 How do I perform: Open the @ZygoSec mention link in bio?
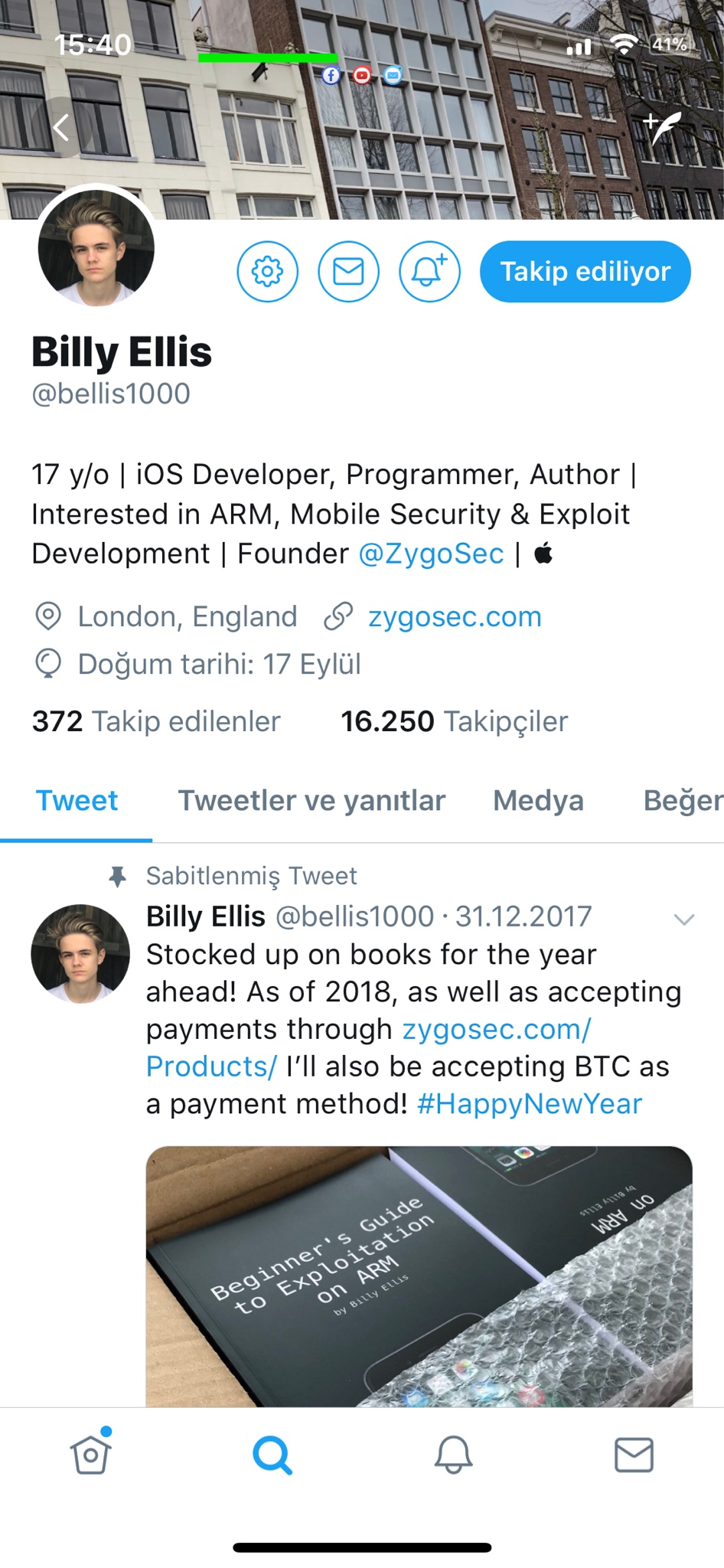tap(432, 554)
